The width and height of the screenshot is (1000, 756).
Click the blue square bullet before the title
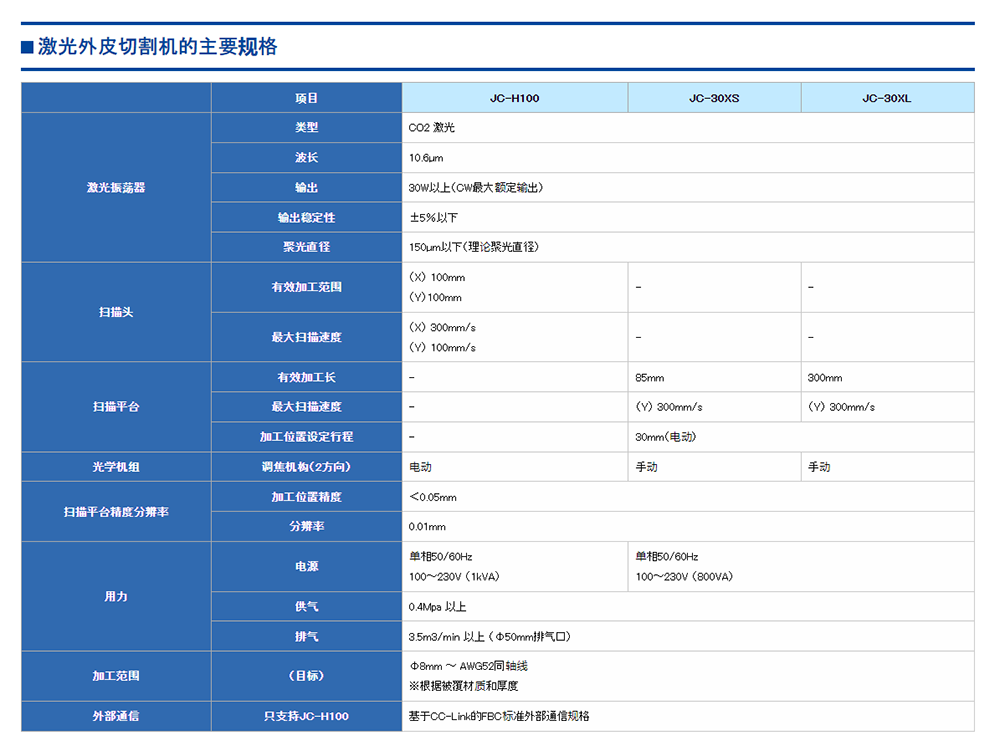coord(28,47)
